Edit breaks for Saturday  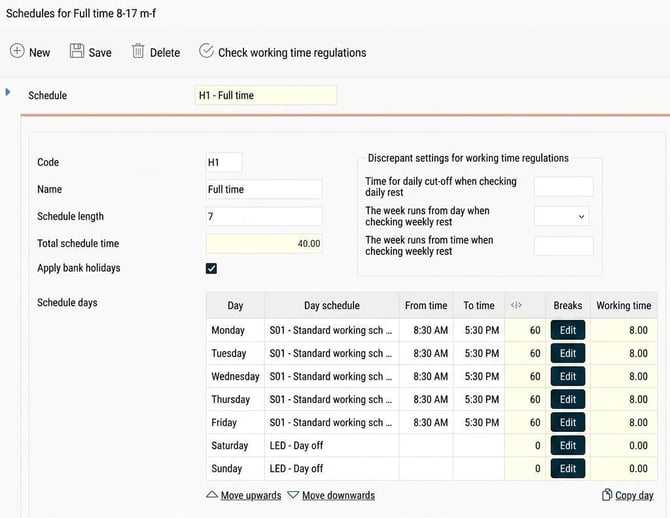(x=568, y=445)
